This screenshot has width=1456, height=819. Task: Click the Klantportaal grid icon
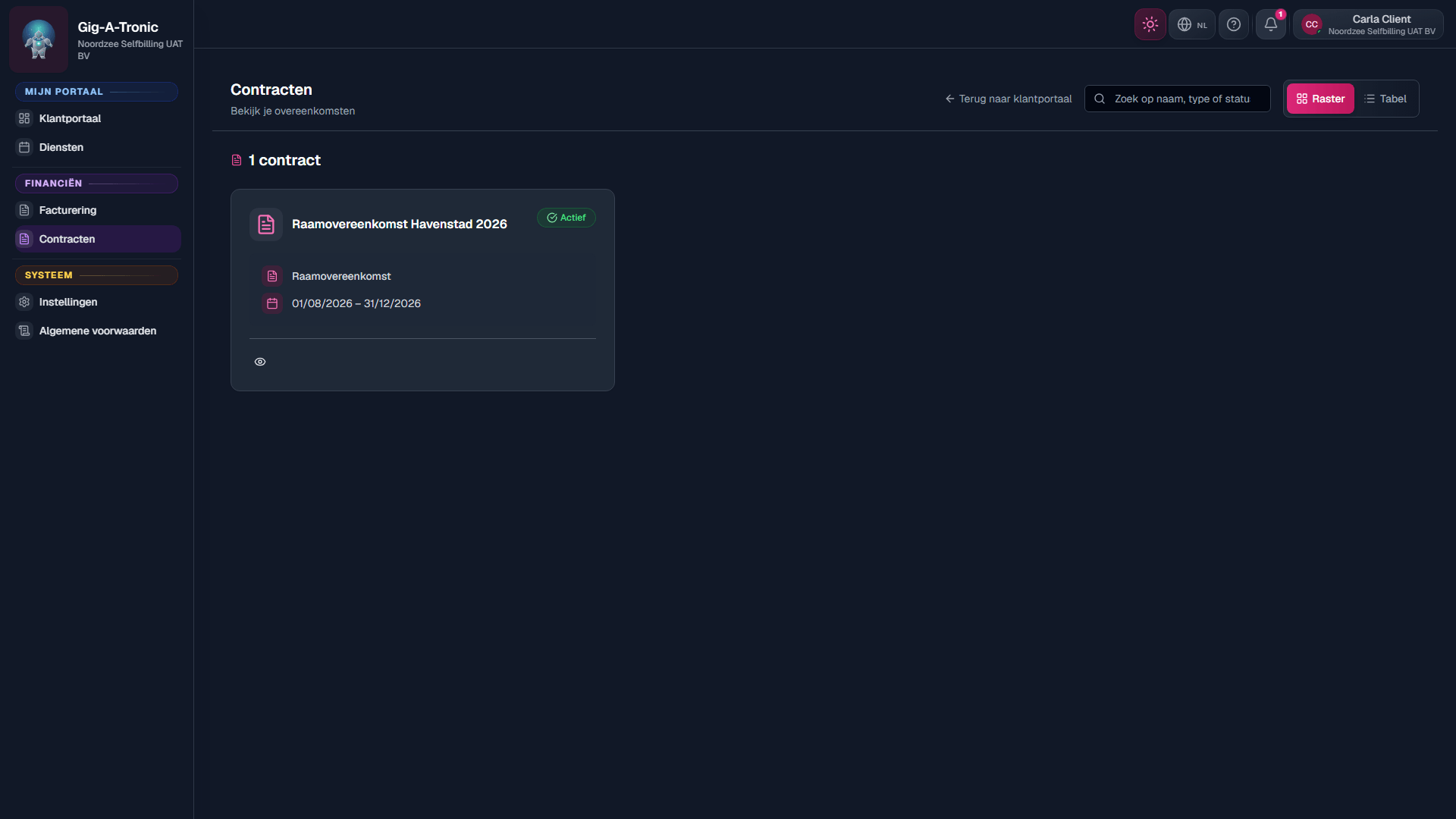24,118
